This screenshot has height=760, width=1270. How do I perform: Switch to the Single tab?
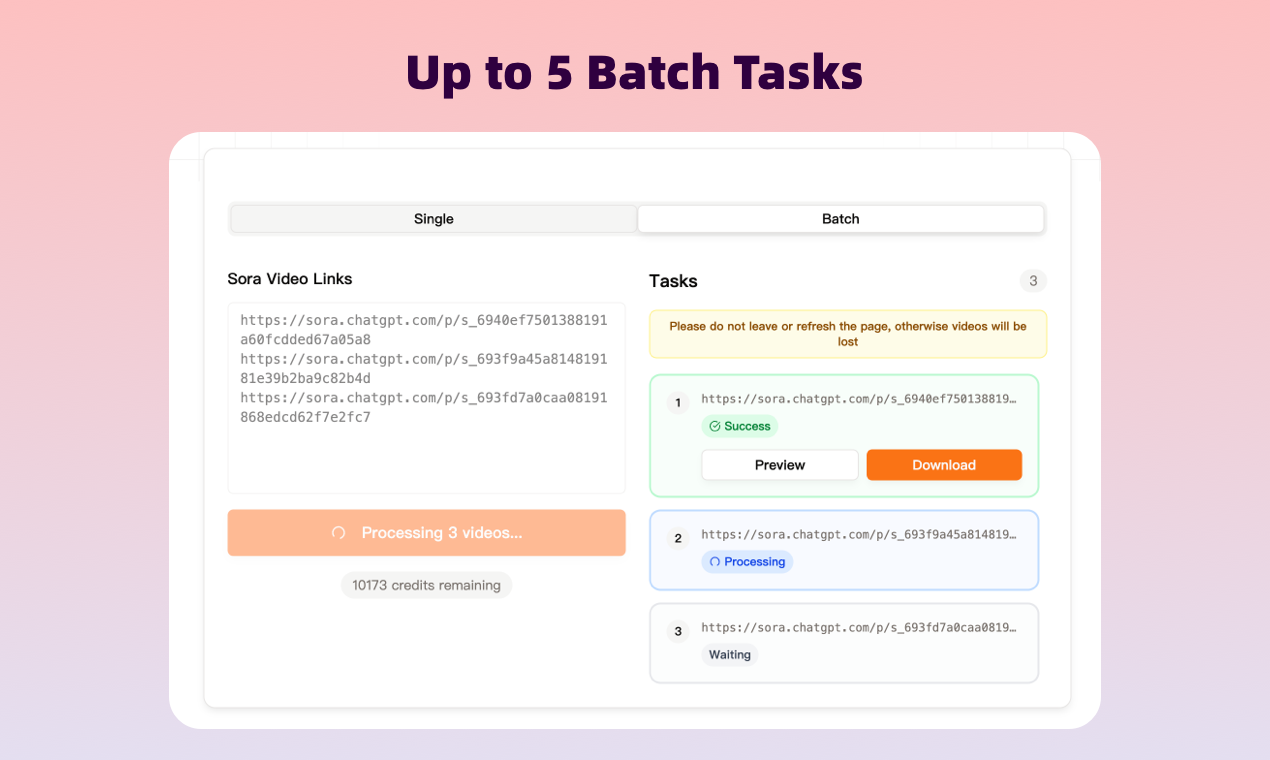tap(434, 219)
